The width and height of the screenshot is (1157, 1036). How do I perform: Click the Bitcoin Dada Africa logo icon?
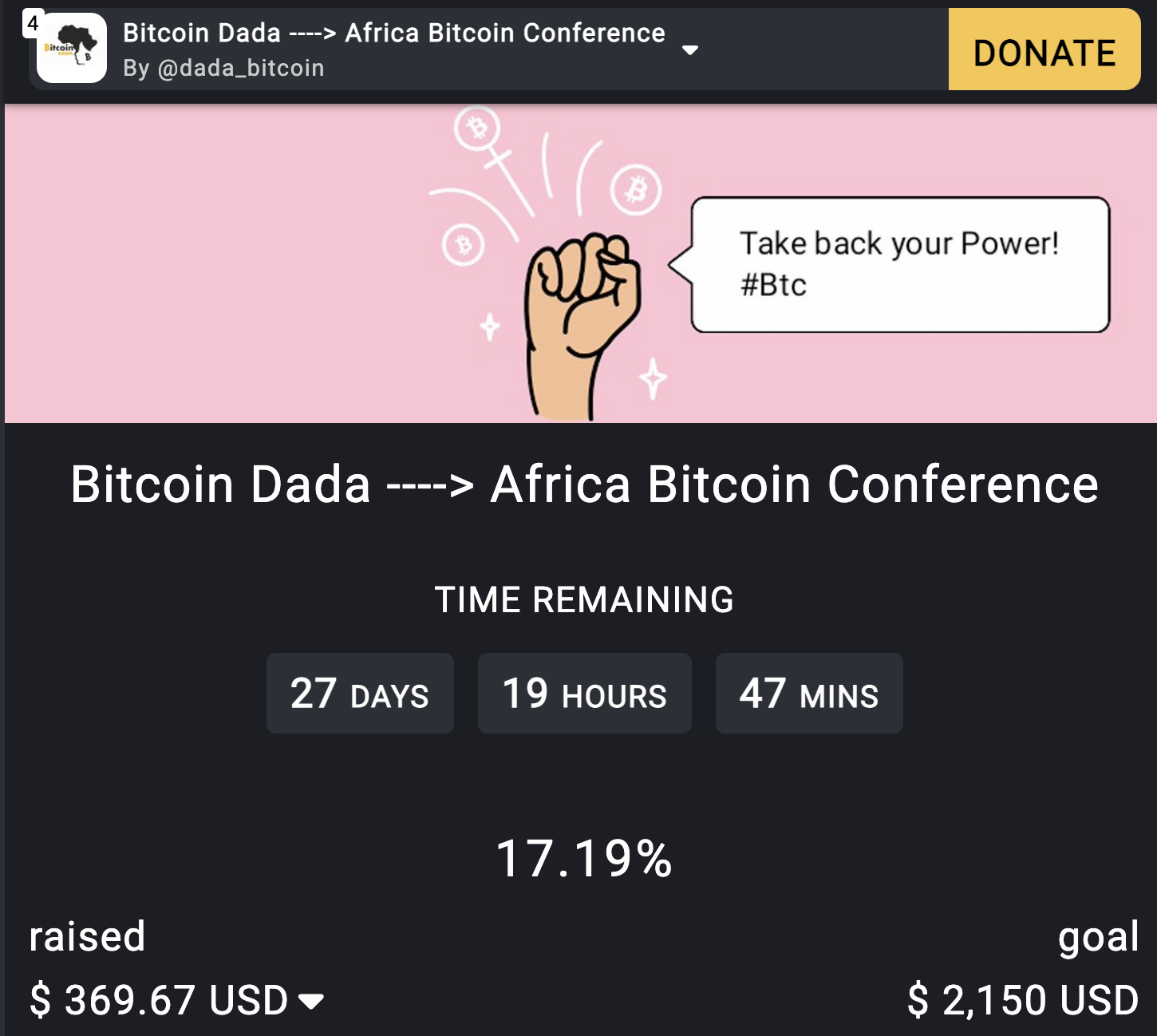73,49
